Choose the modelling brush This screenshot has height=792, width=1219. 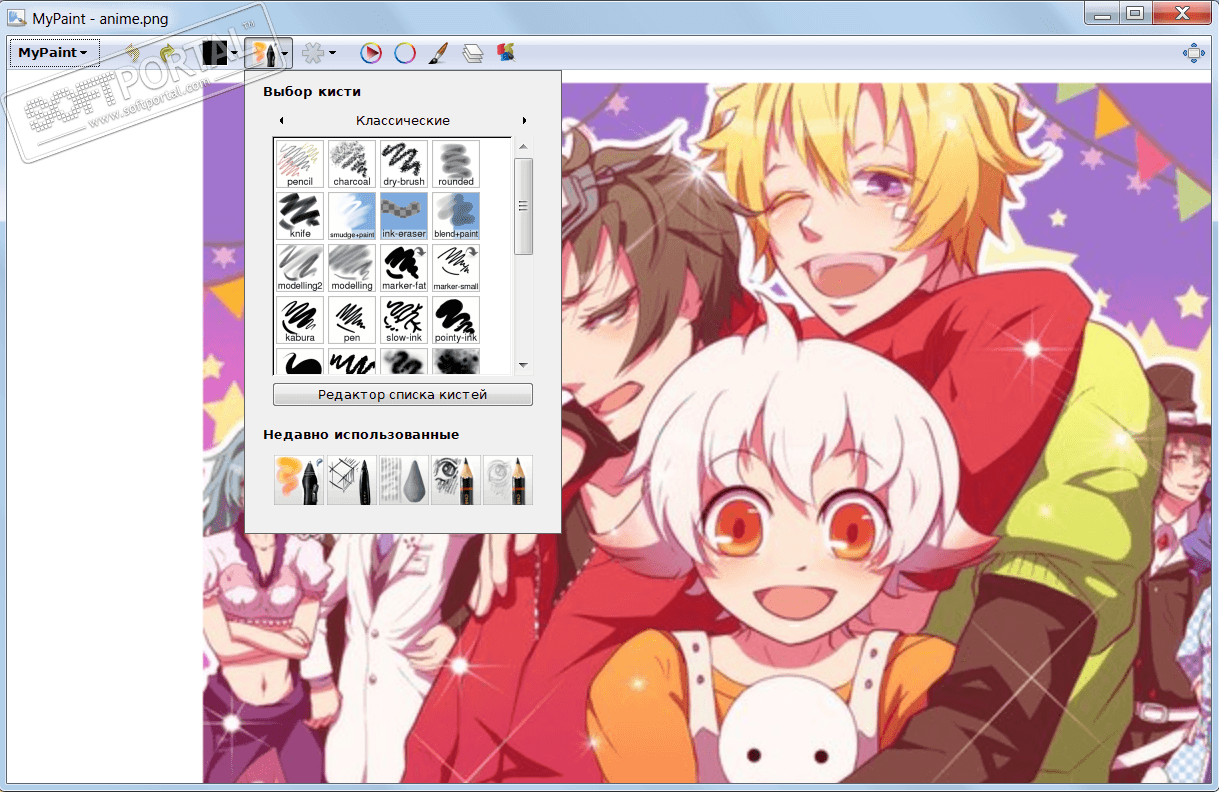352,268
